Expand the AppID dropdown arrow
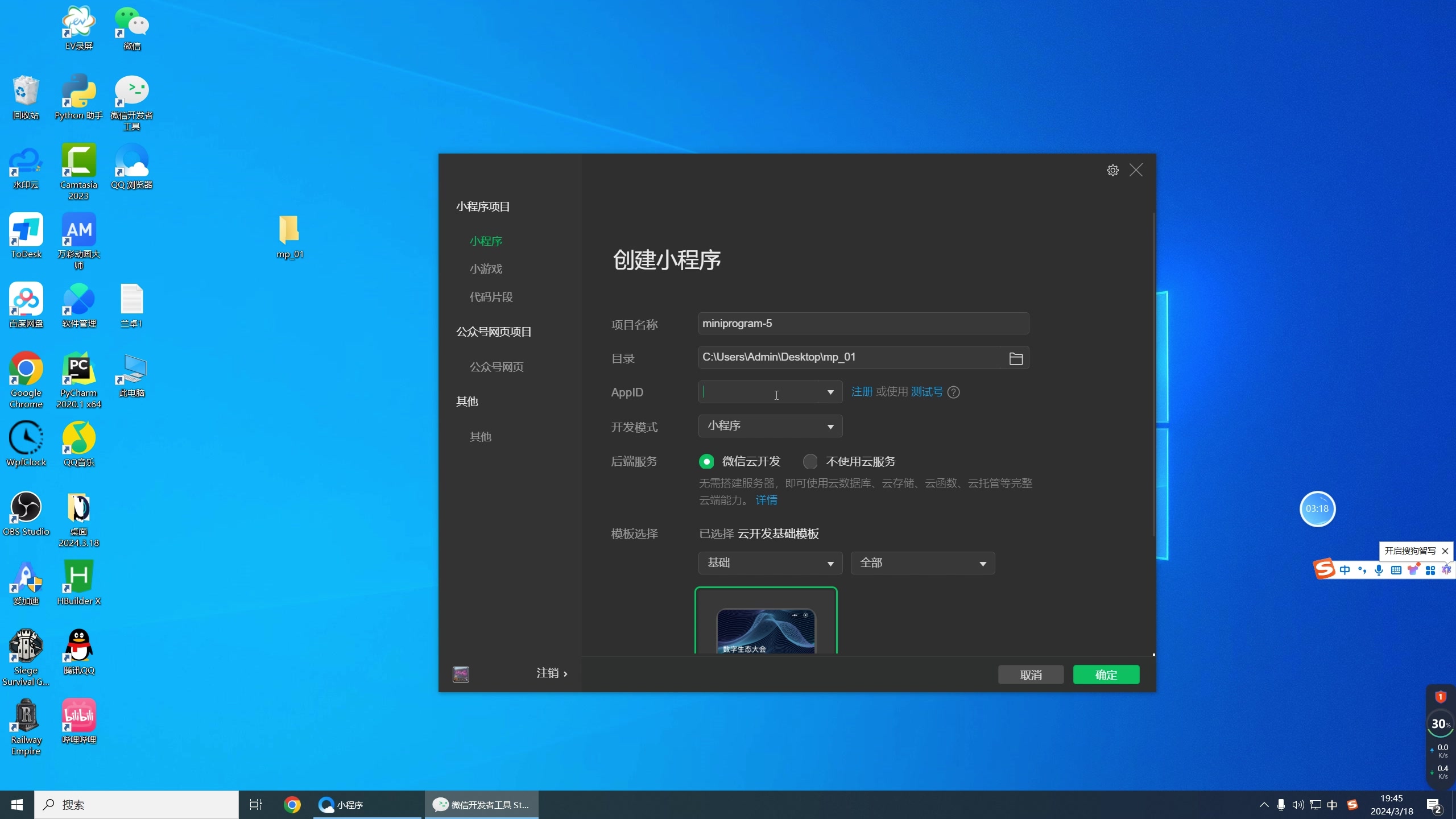Image resolution: width=1456 pixels, height=819 pixels. pos(830,392)
